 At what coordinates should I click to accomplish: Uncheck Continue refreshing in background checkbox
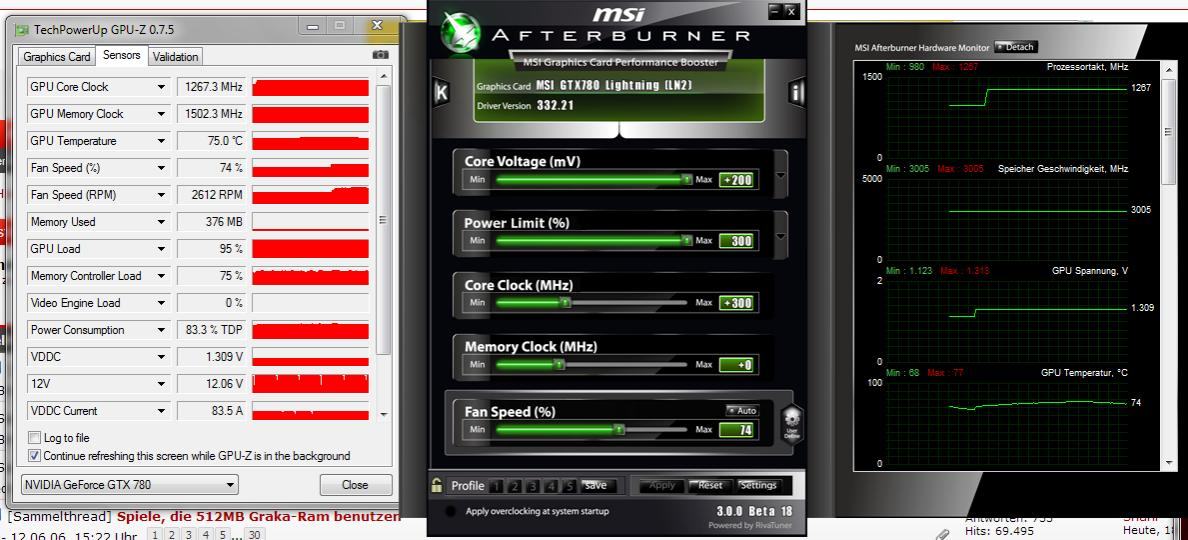click(x=34, y=456)
